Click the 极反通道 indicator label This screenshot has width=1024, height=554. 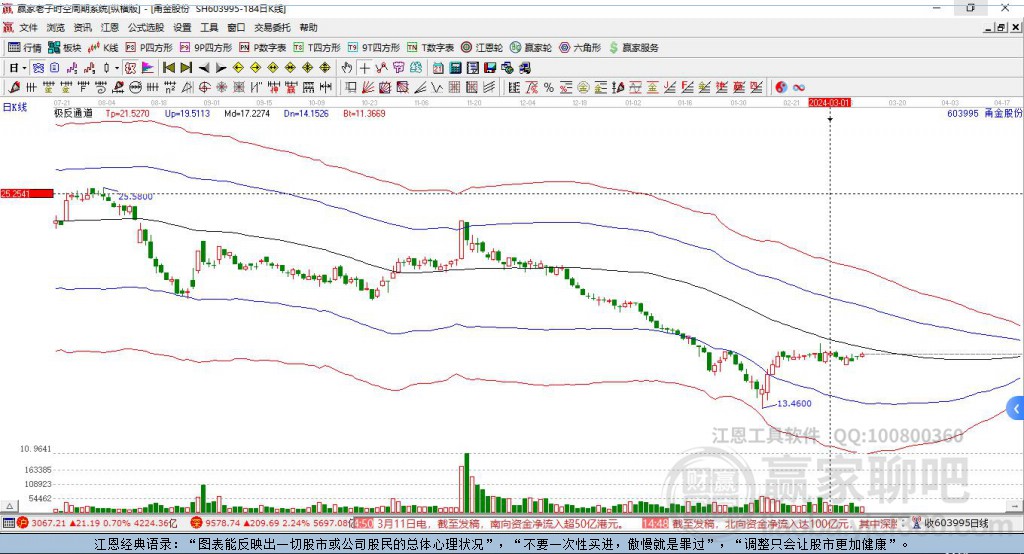[73, 113]
